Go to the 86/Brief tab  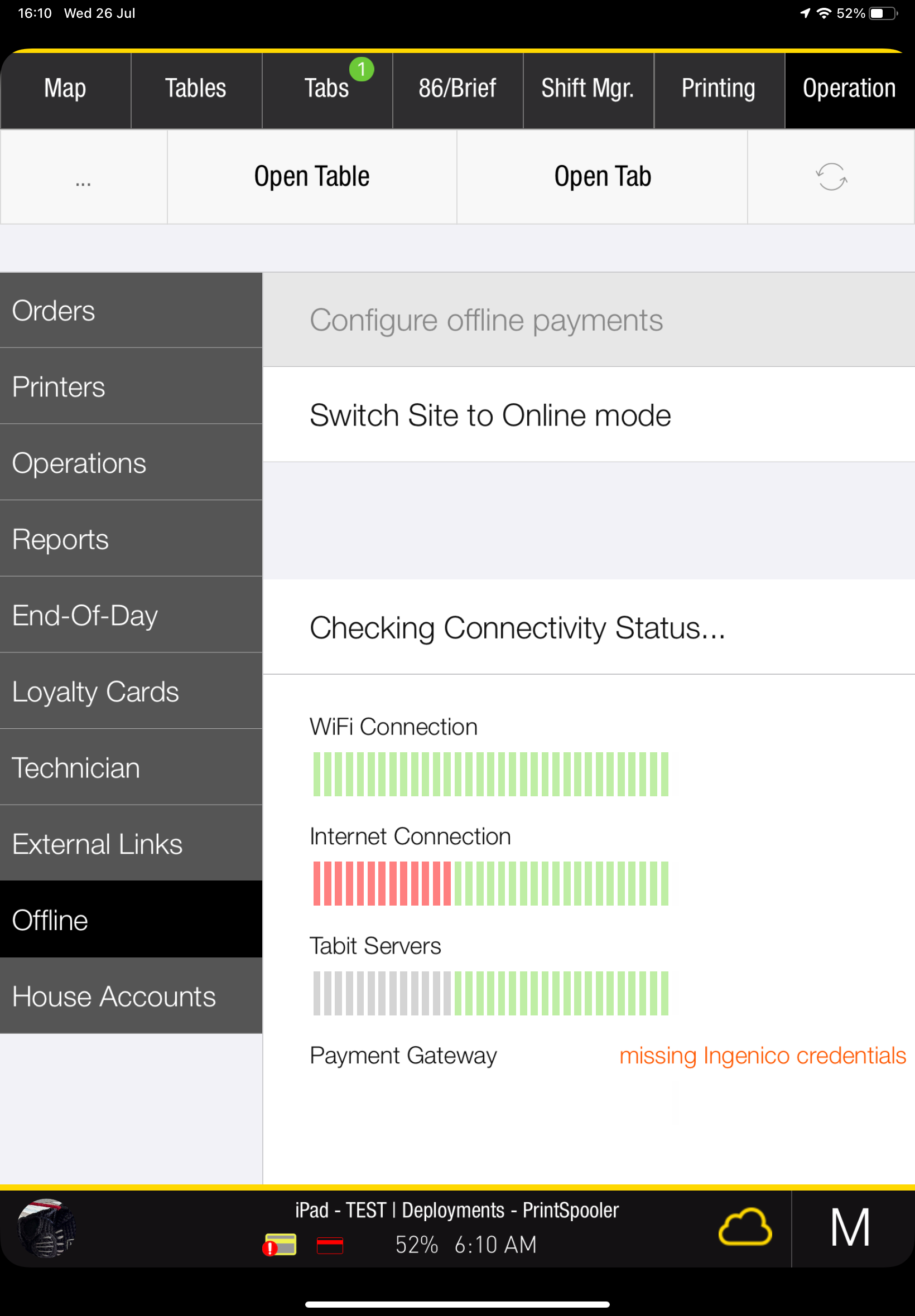(x=458, y=89)
